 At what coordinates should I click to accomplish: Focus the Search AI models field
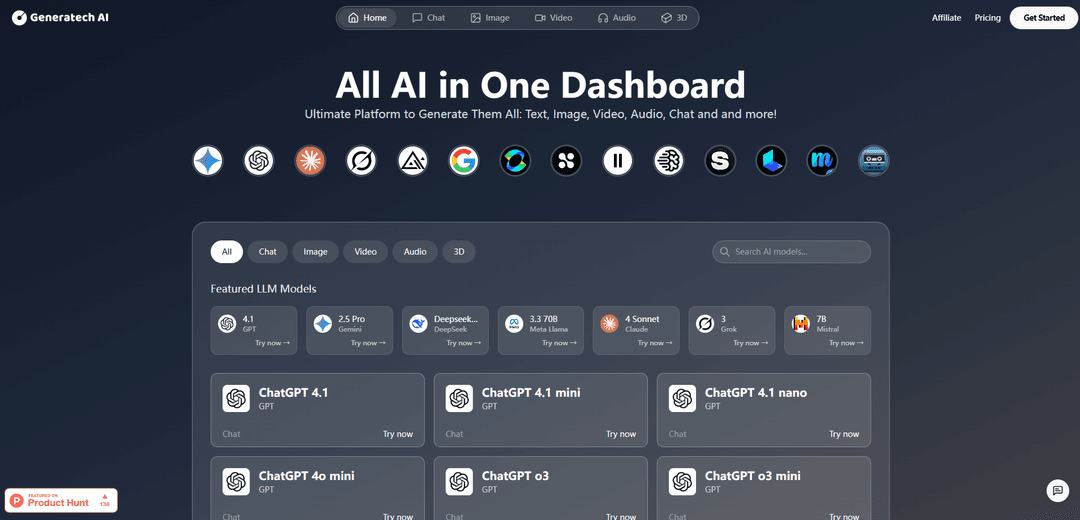[x=791, y=252]
